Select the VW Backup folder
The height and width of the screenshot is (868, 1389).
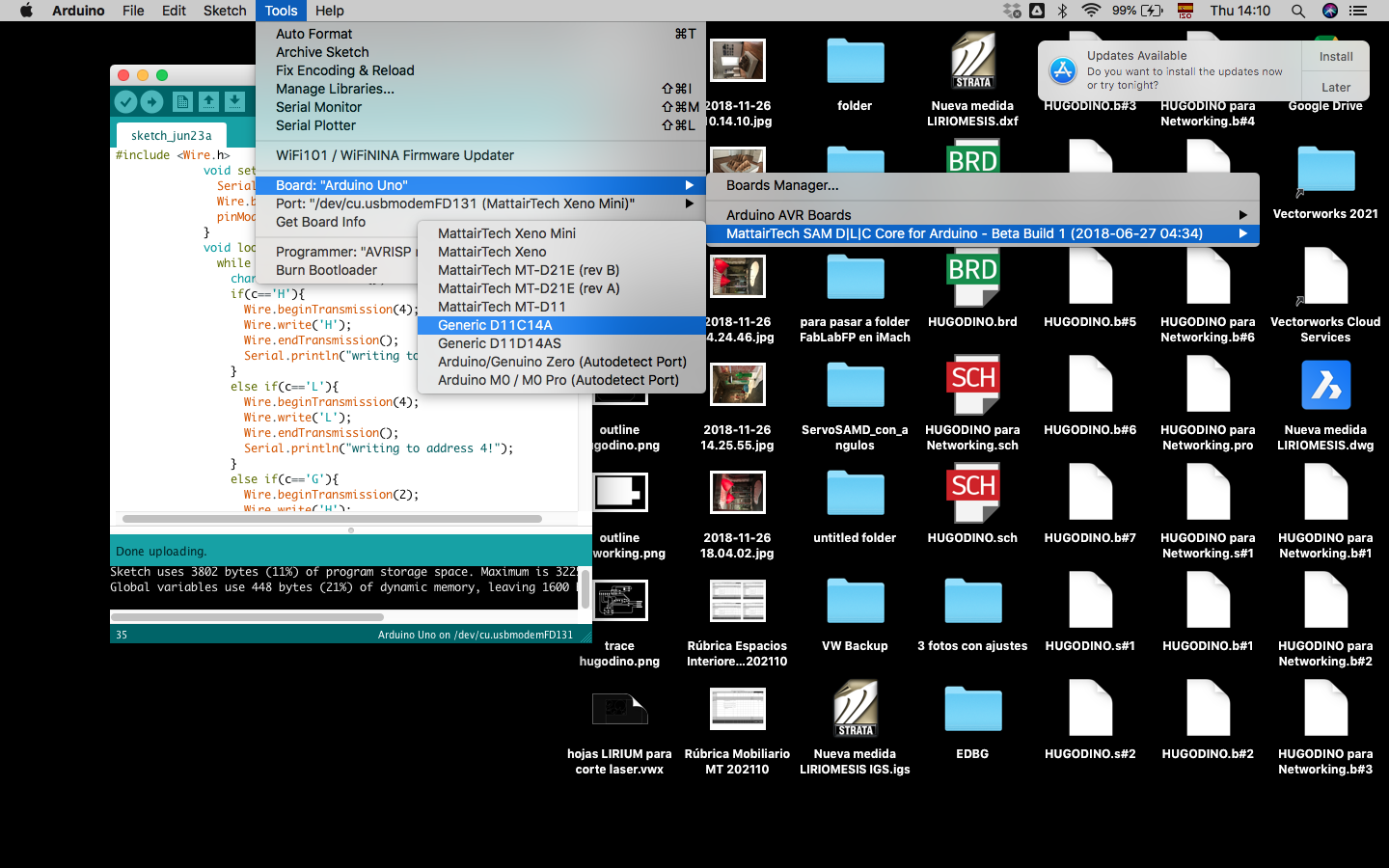pos(855,602)
